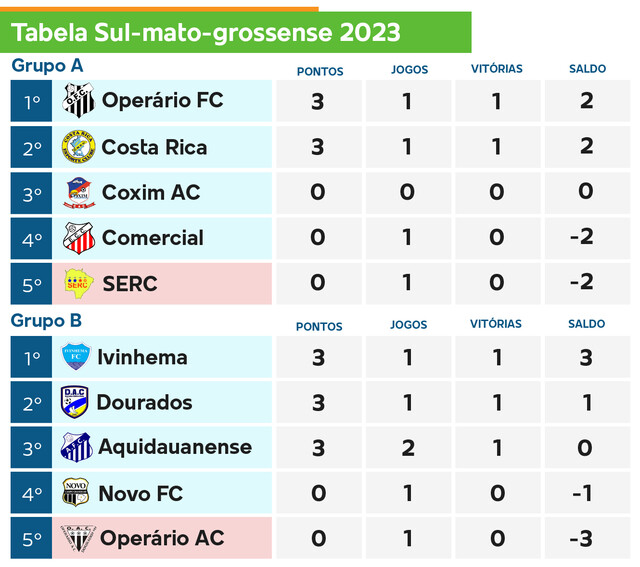Click the Ivinhema team name
This screenshot has width=640, height=567.
pyautogui.click(x=142, y=357)
